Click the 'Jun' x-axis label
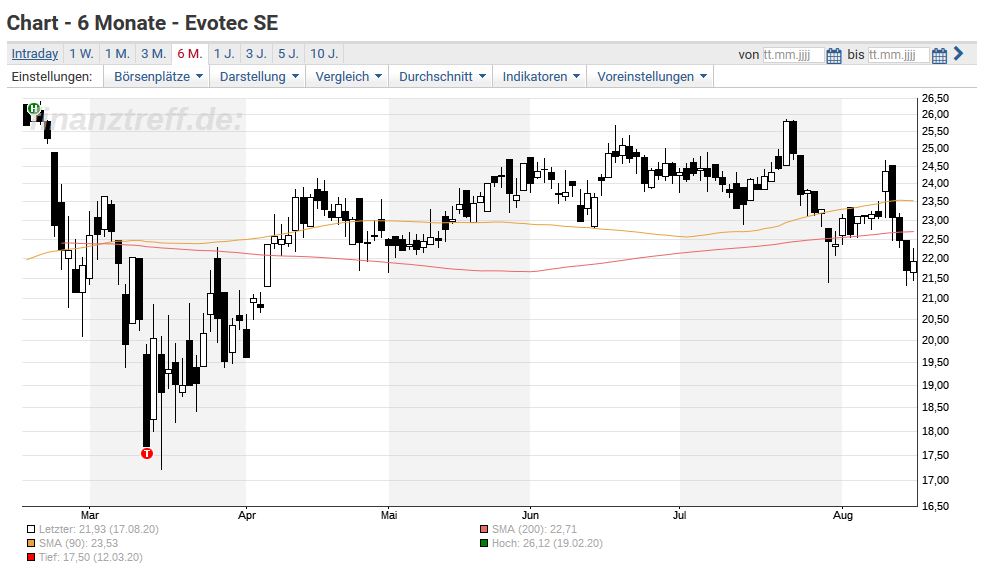 coord(530,515)
